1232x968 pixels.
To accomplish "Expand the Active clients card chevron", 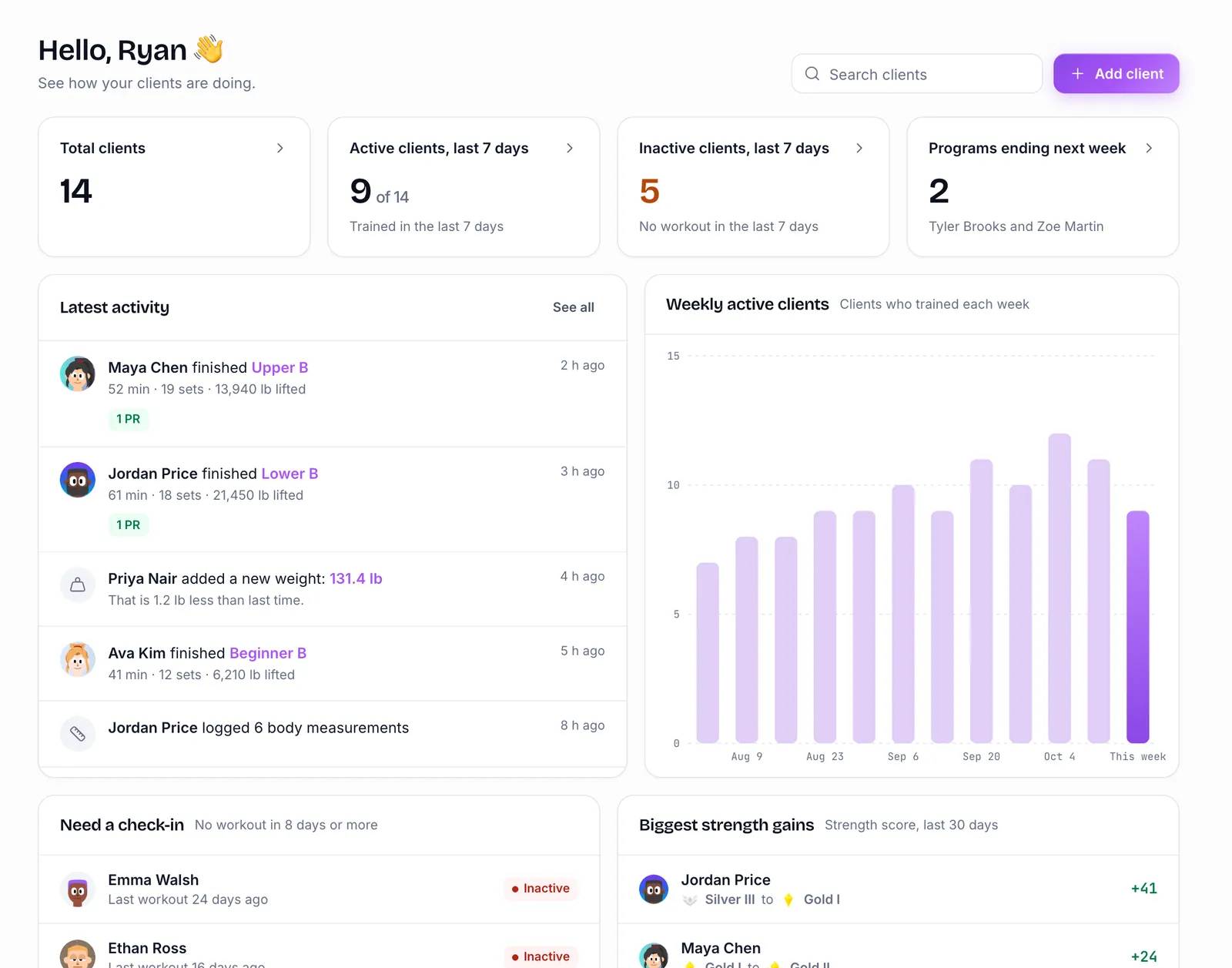I will pos(570,148).
